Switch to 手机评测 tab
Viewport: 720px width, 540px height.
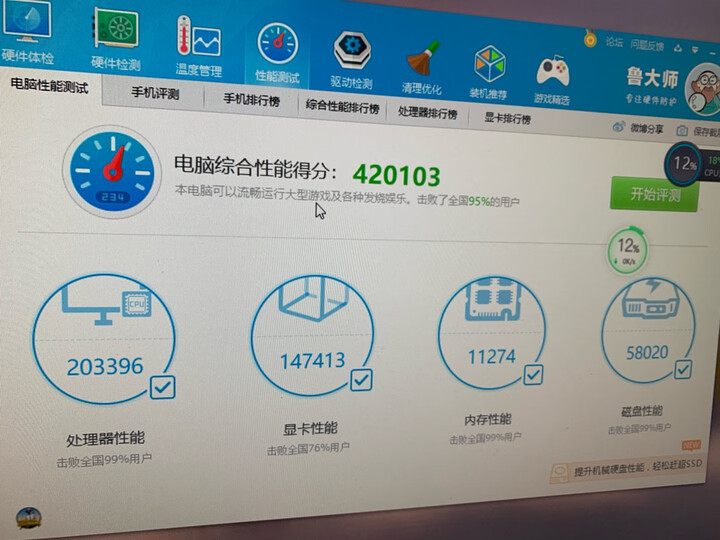pyautogui.click(x=154, y=94)
